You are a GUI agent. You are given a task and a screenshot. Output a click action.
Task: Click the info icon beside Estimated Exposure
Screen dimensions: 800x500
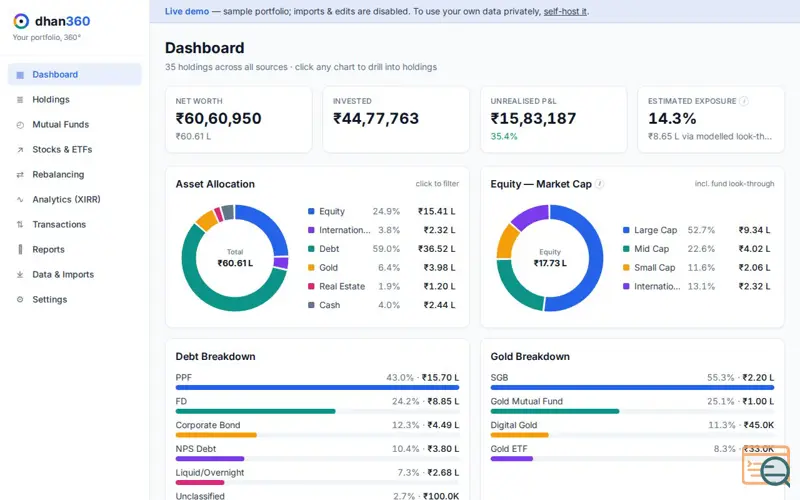coord(744,101)
